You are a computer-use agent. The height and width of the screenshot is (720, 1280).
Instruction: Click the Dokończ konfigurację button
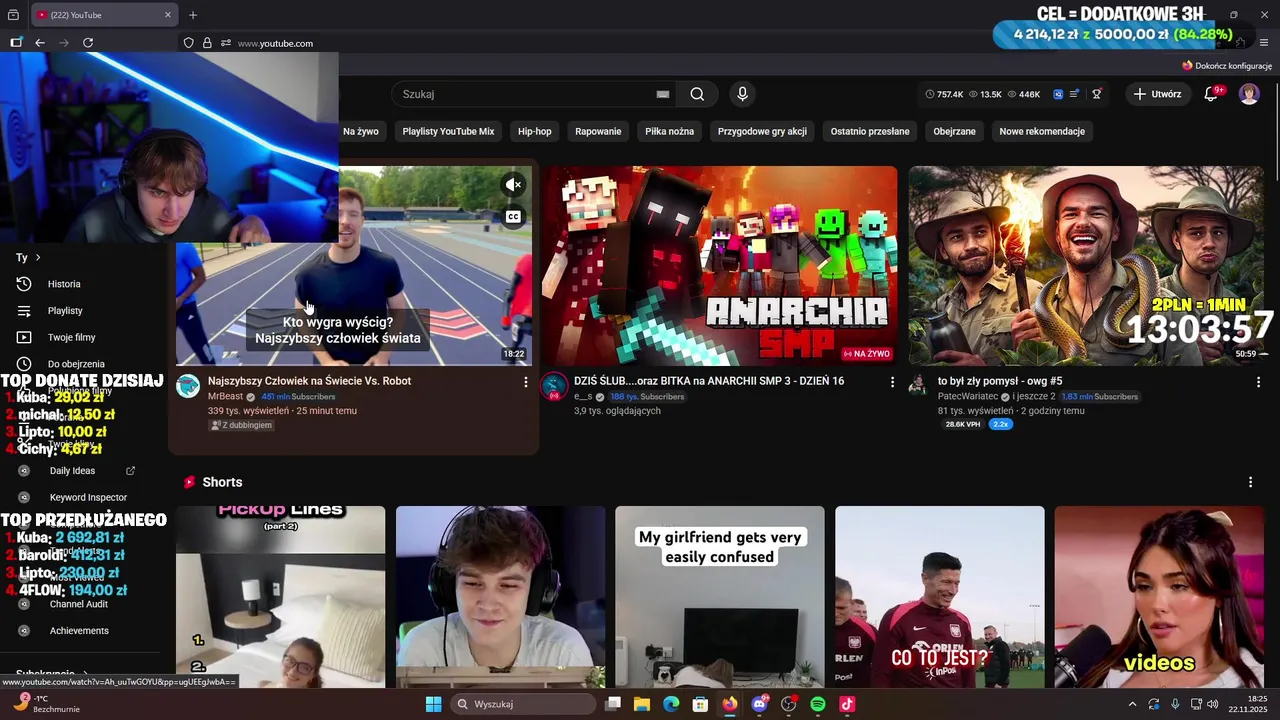(x=1226, y=65)
